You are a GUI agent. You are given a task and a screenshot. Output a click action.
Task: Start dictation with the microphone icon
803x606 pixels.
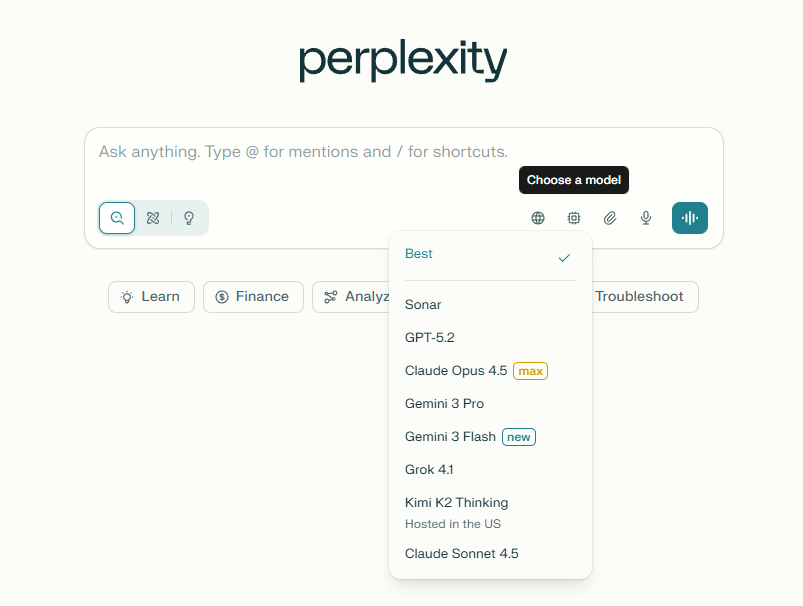coord(645,217)
